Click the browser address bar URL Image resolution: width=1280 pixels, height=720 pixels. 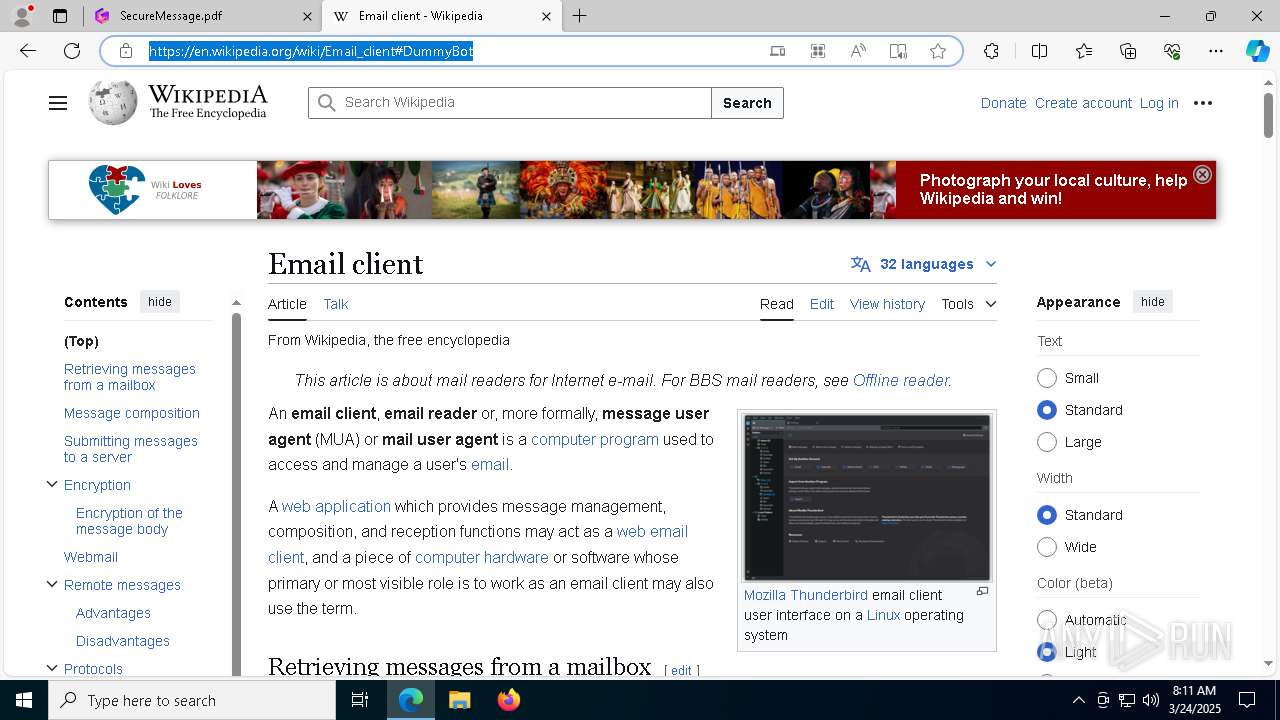click(311, 51)
